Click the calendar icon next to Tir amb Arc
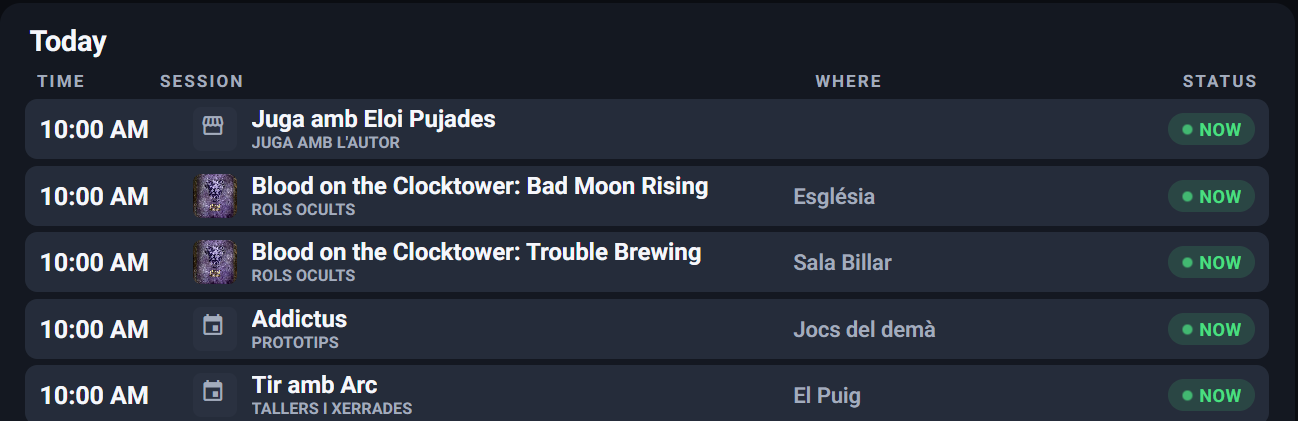The height and width of the screenshot is (421, 1298). click(x=212, y=392)
